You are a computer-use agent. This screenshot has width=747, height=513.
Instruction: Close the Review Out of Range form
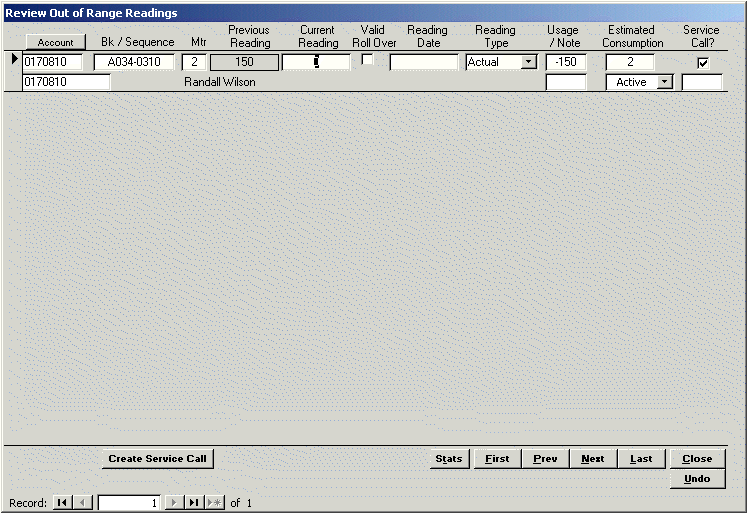pyautogui.click(x=697, y=459)
